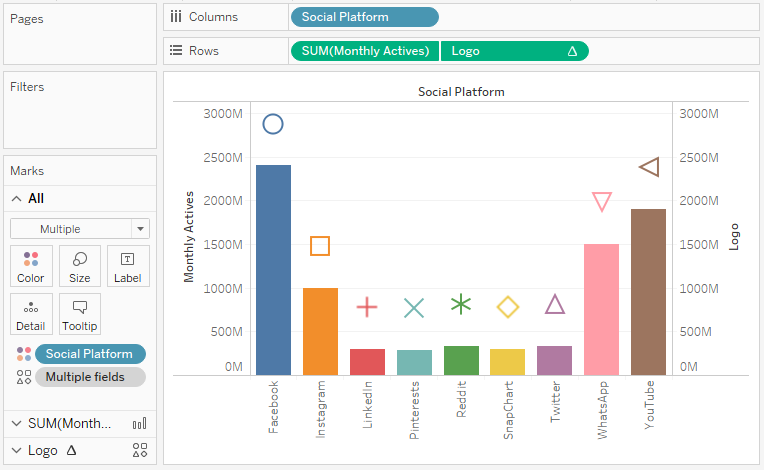Select the green Reddit bar
This screenshot has width=764, height=470.
click(x=461, y=361)
